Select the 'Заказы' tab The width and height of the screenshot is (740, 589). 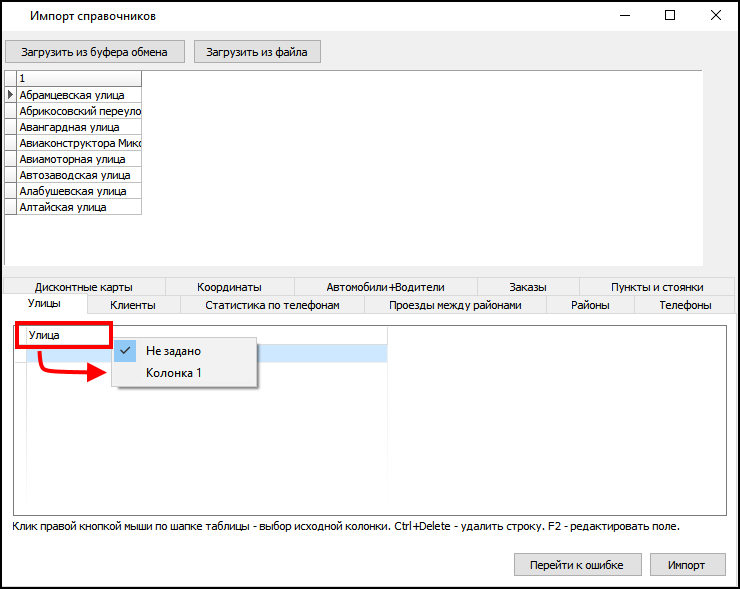(x=527, y=287)
